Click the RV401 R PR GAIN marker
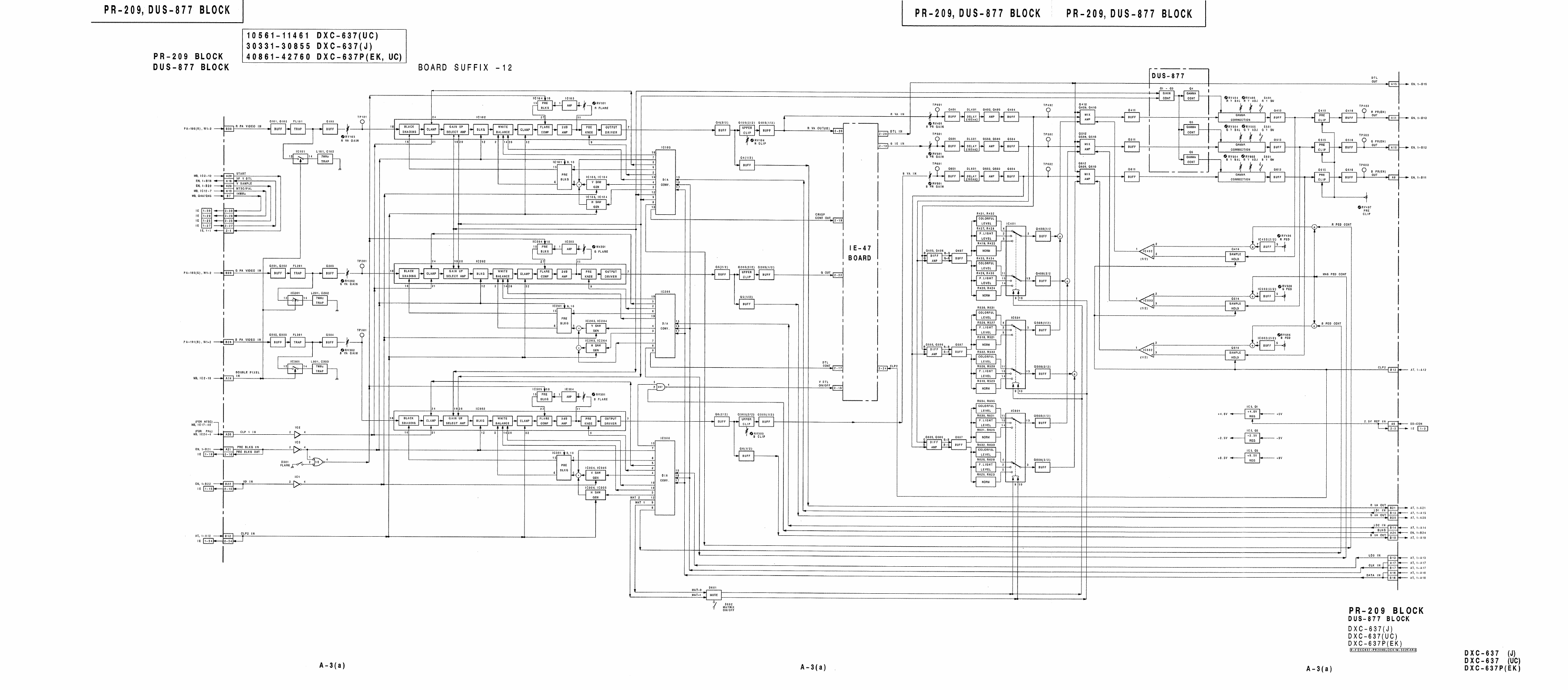The height and width of the screenshot is (690, 1568). (931, 124)
